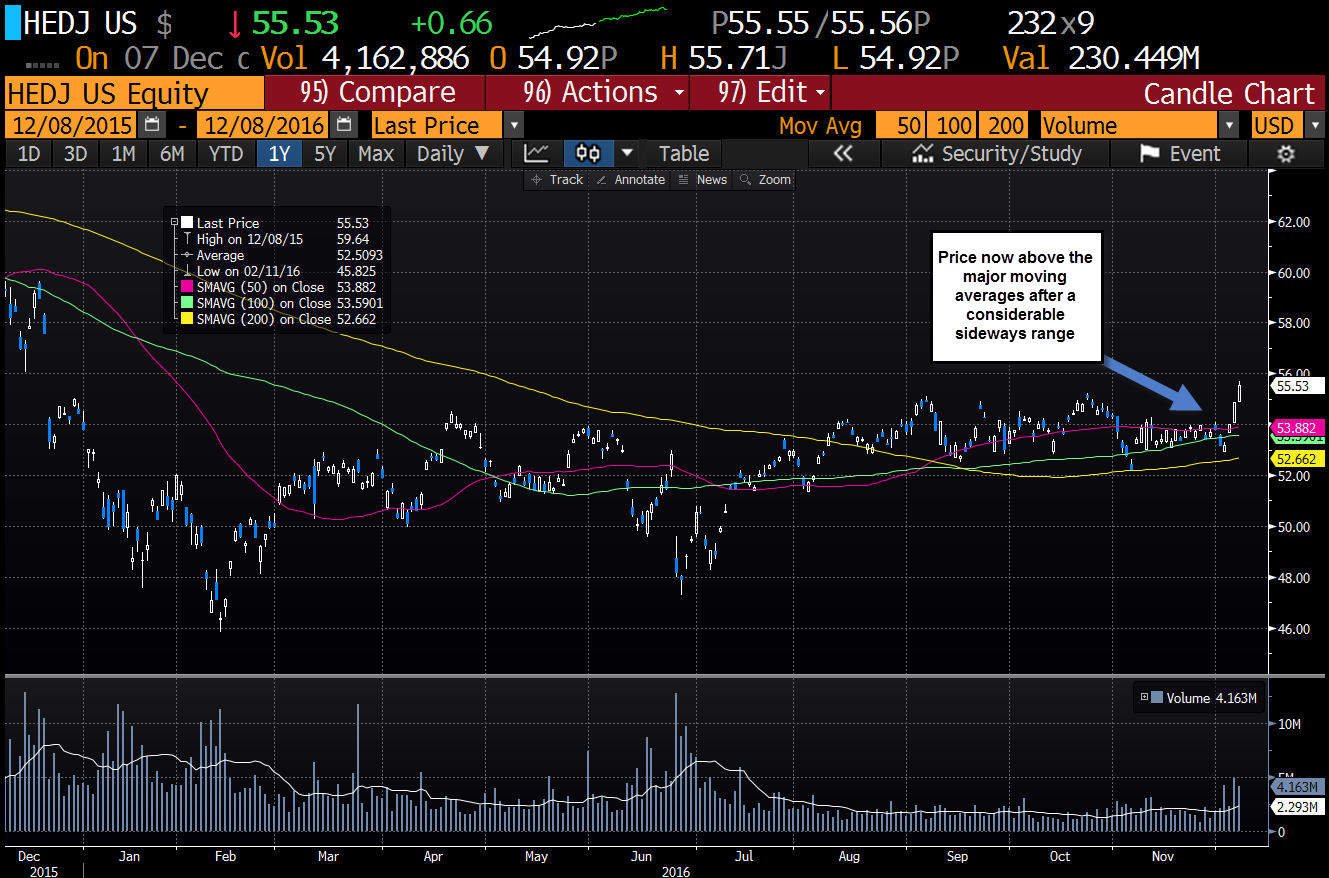Enable the Zoom tool
The width and height of the screenshot is (1329, 878).
(x=765, y=180)
